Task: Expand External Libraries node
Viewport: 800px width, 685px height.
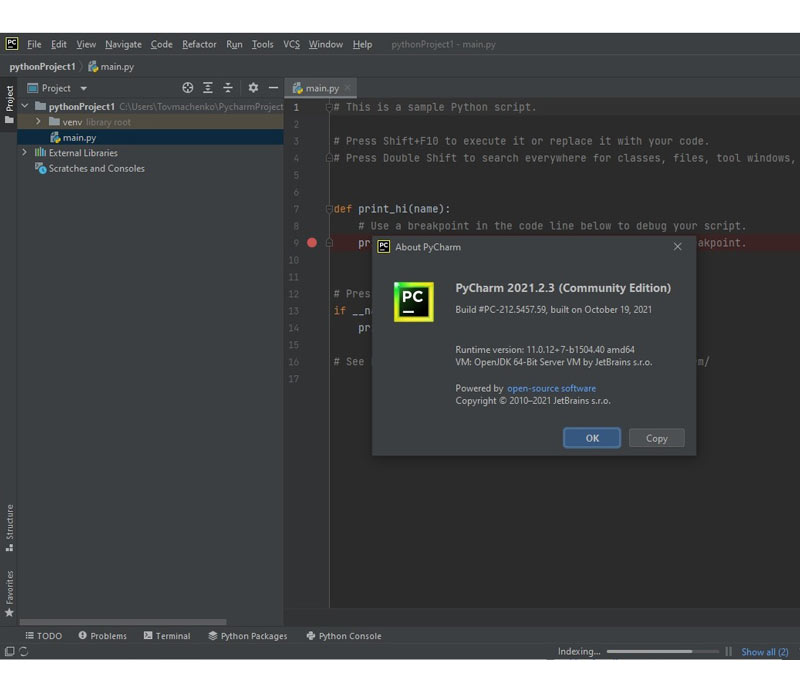Action: tap(24, 152)
